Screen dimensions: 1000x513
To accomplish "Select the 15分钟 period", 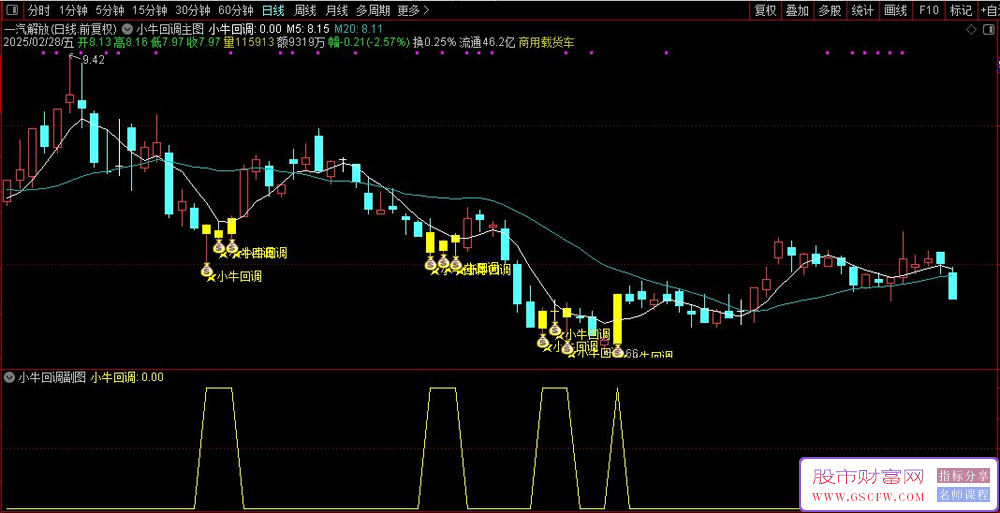I will (x=150, y=10).
